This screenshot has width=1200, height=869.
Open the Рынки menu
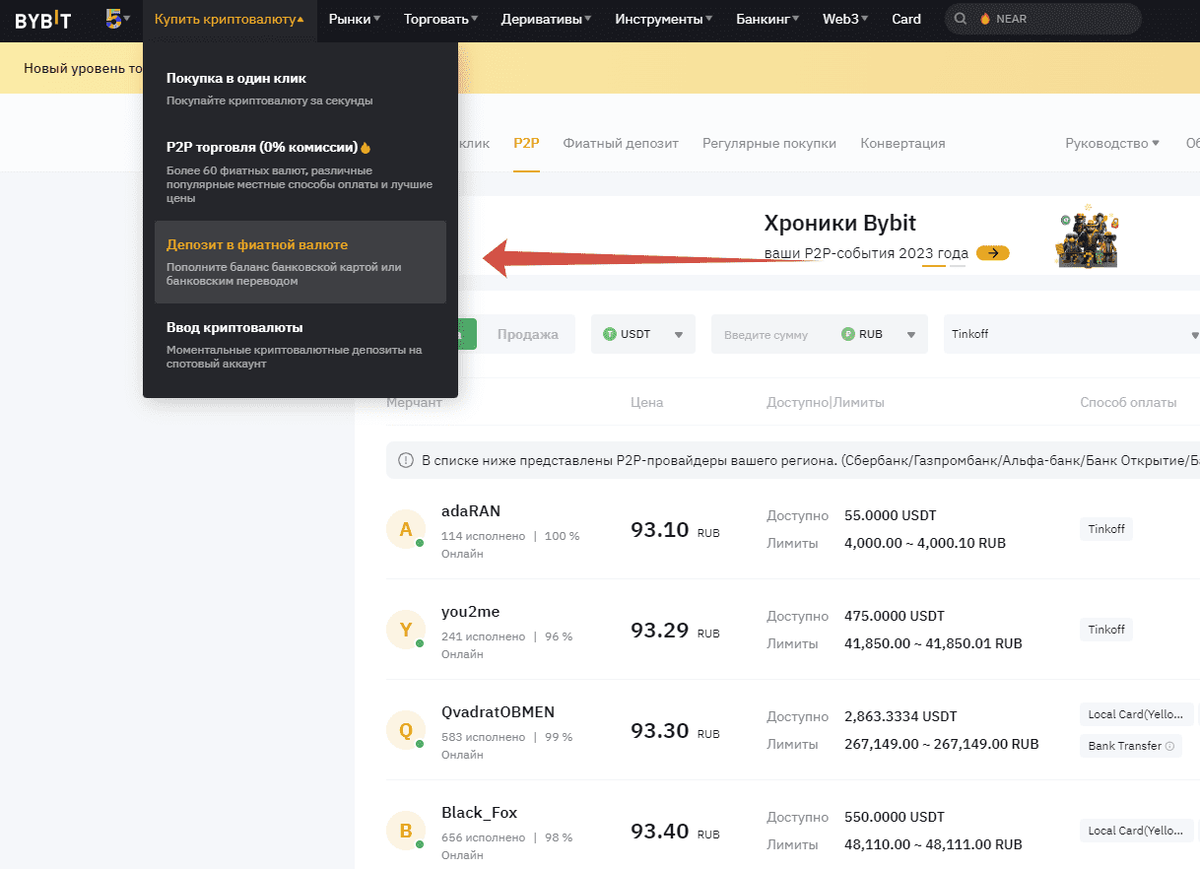(x=354, y=19)
